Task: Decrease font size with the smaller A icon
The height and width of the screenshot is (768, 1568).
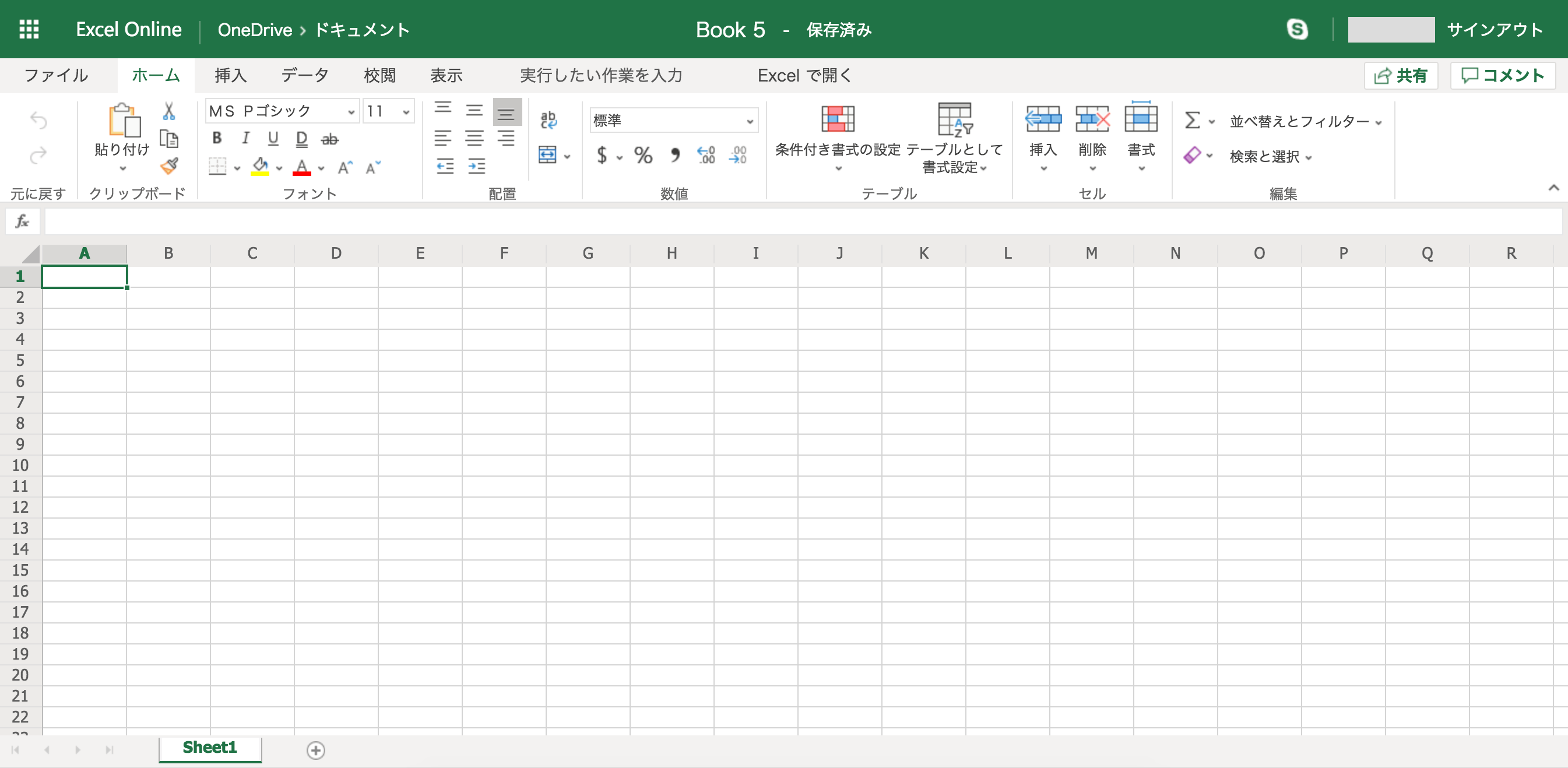Action: coord(372,167)
